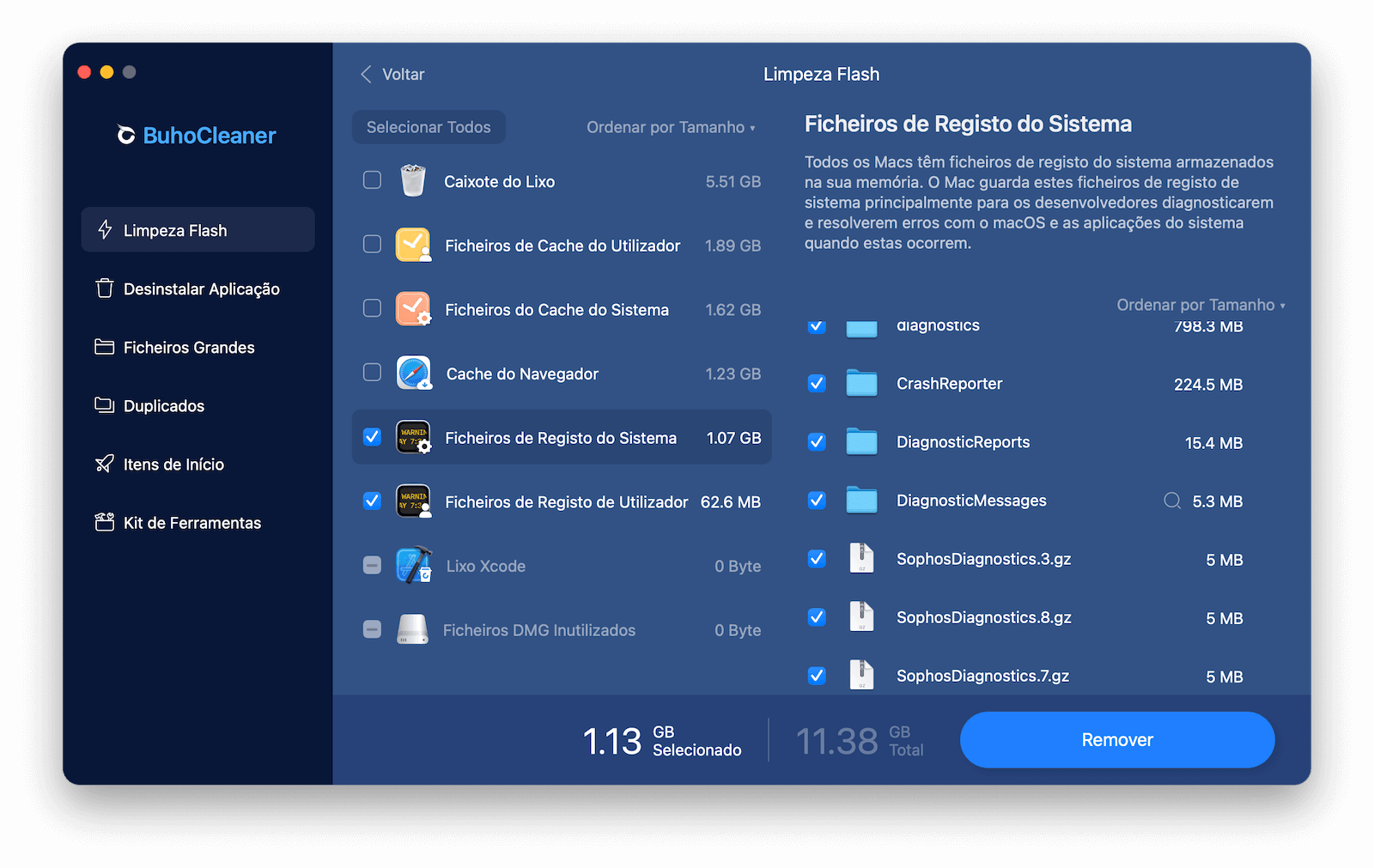Uncheck the SophosDiagnostics.3.gz checkbox
Image resolution: width=1374 pixels, height=868 pixels.
[817, 558]
